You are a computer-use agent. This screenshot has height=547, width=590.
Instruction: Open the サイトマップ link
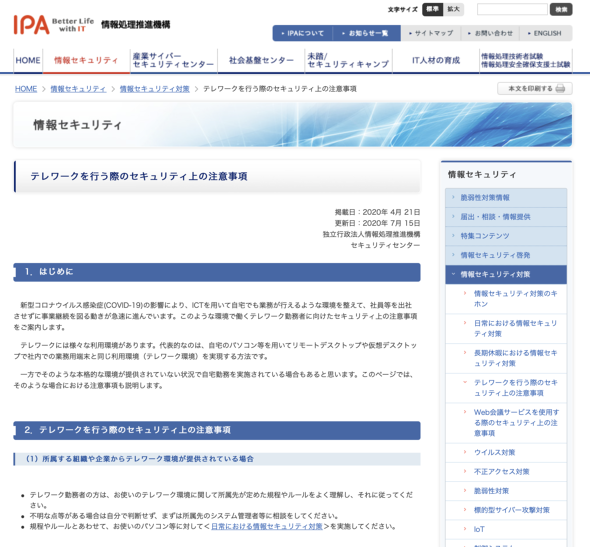coord(431,33)
